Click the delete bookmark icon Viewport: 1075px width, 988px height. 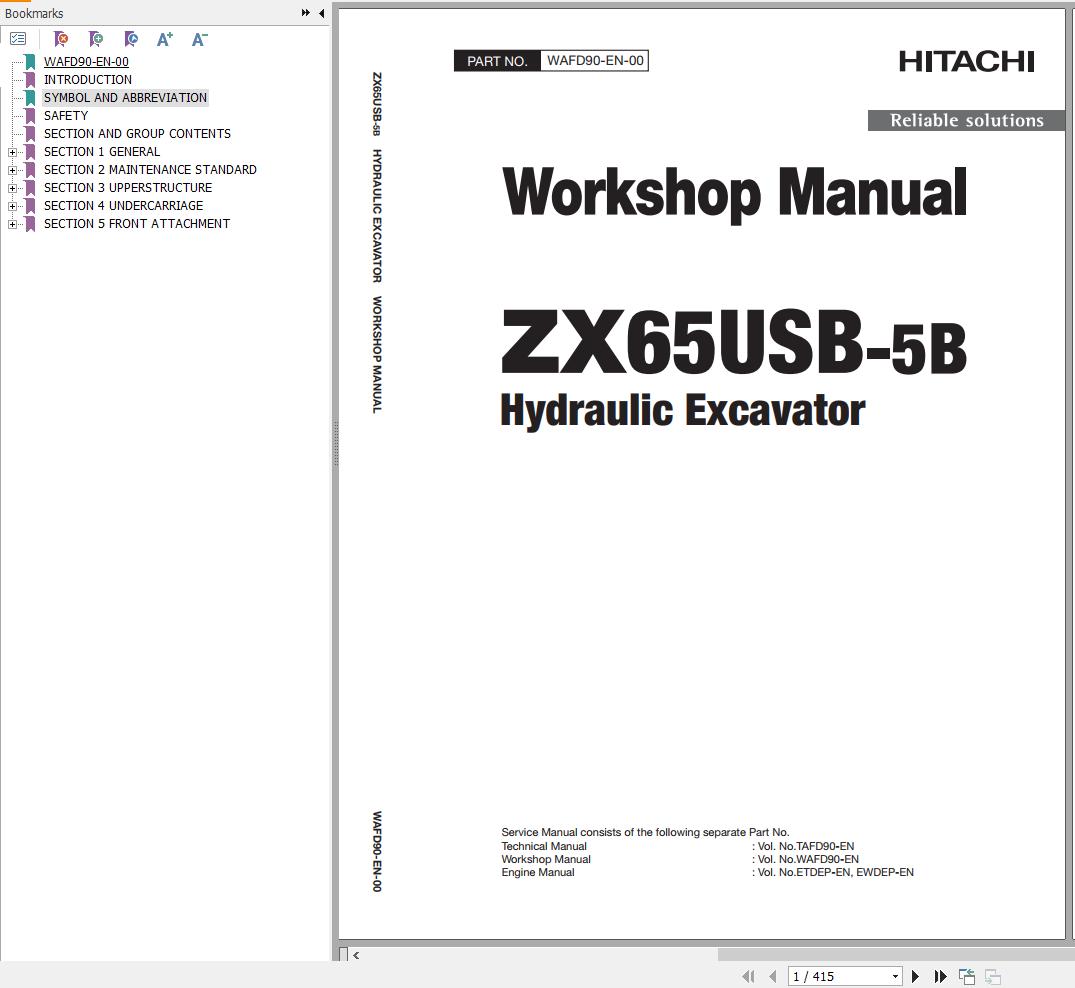tap(61, 39)
